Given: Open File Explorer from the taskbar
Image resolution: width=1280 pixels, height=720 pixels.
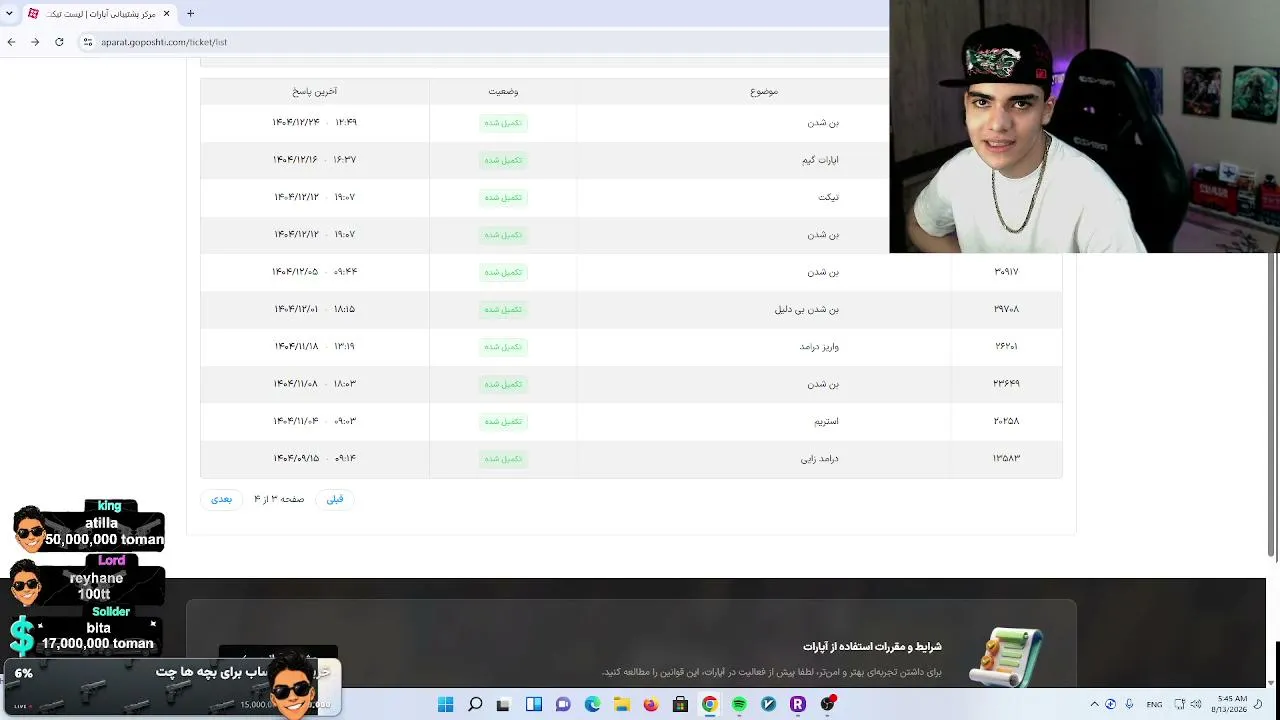Looking at the screenshot, I should (x=621, y=704).
